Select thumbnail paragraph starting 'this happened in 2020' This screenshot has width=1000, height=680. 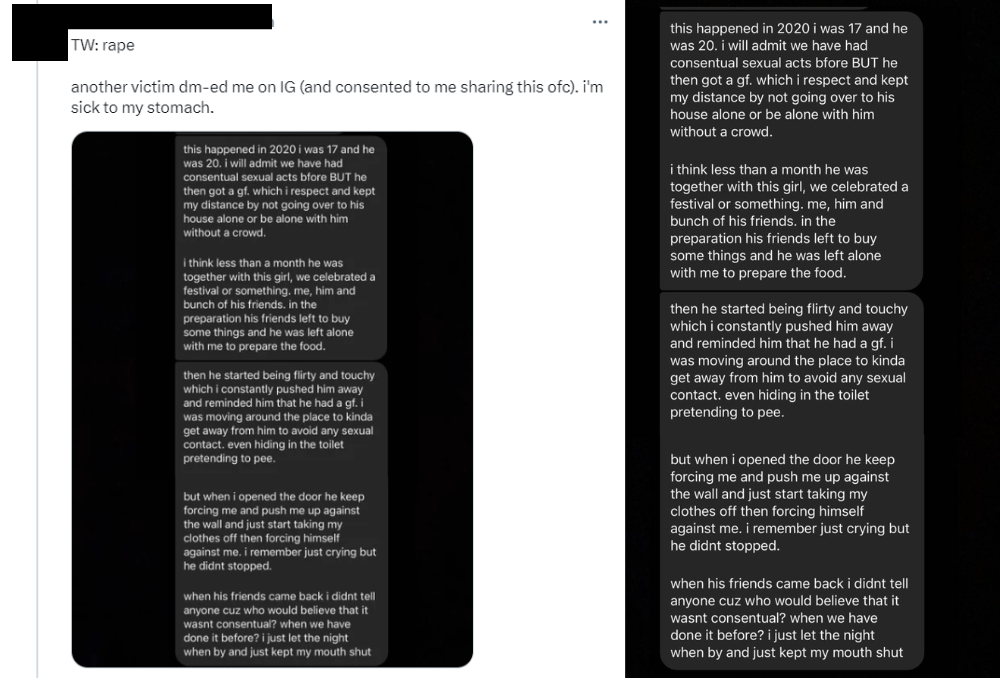pyautogui.click(x=279, y=191)
